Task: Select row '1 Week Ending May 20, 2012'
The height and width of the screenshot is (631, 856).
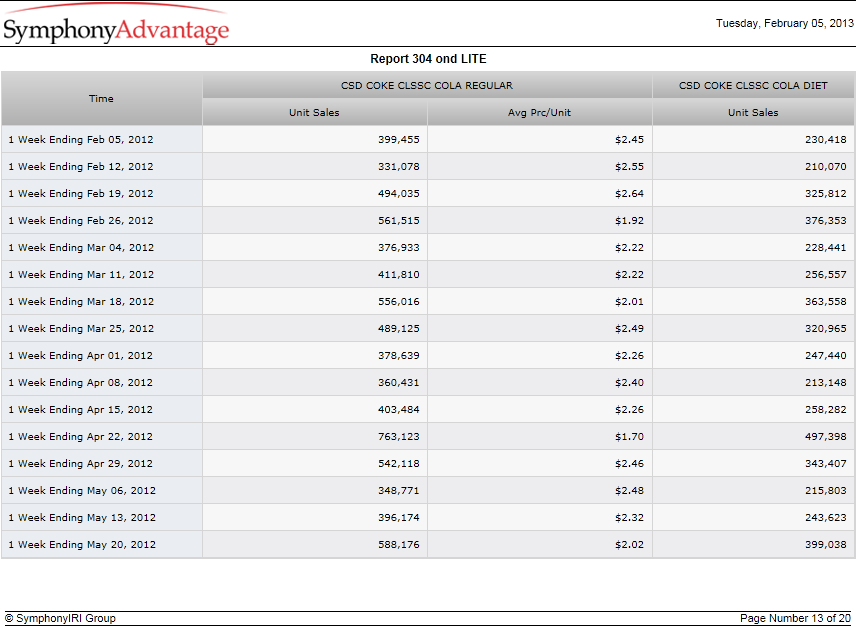Action: [x=427, y=545]
